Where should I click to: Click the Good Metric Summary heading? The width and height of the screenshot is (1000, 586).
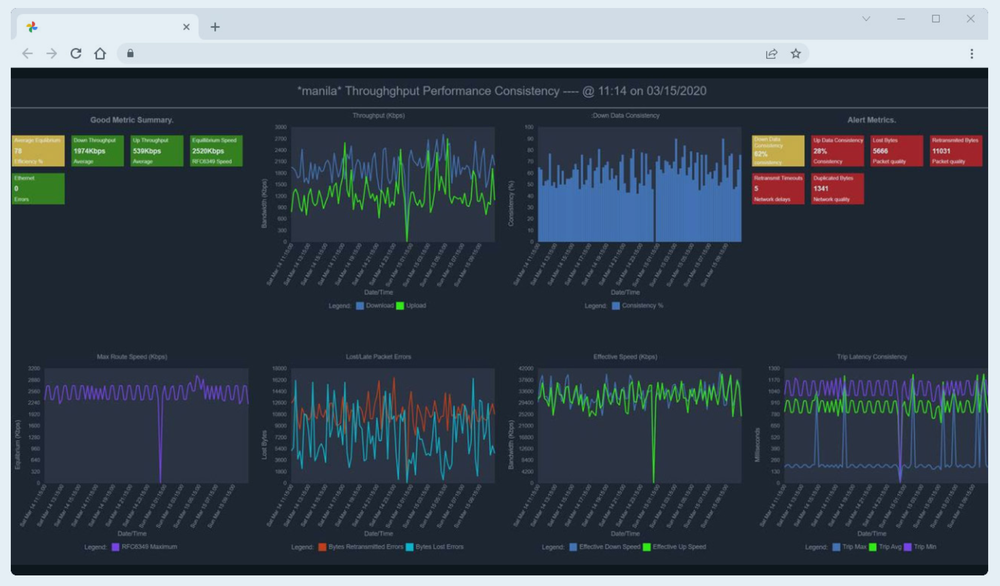pos(131,120)
